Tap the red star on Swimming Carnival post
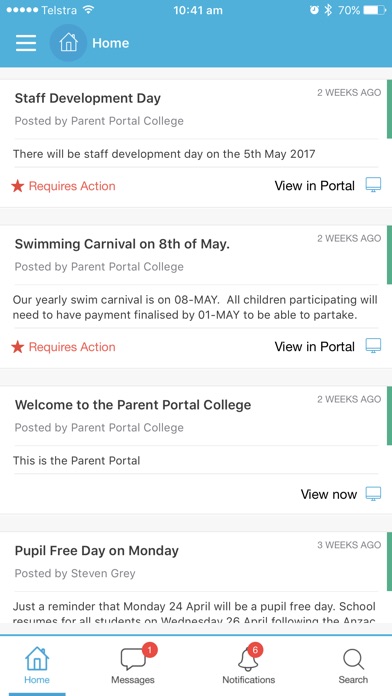The height and width of the screenshot is (696, 392). (17, 347)
